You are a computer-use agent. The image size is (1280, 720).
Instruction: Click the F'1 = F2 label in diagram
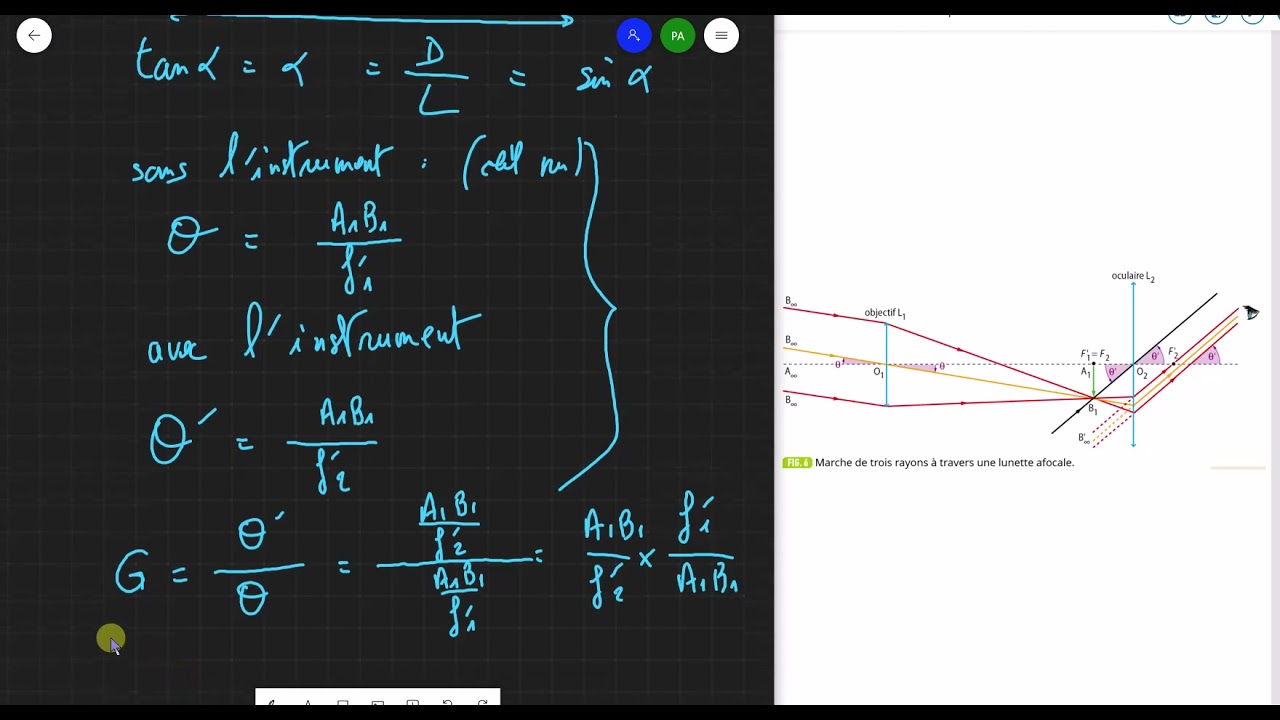[x=1095, y=355]
